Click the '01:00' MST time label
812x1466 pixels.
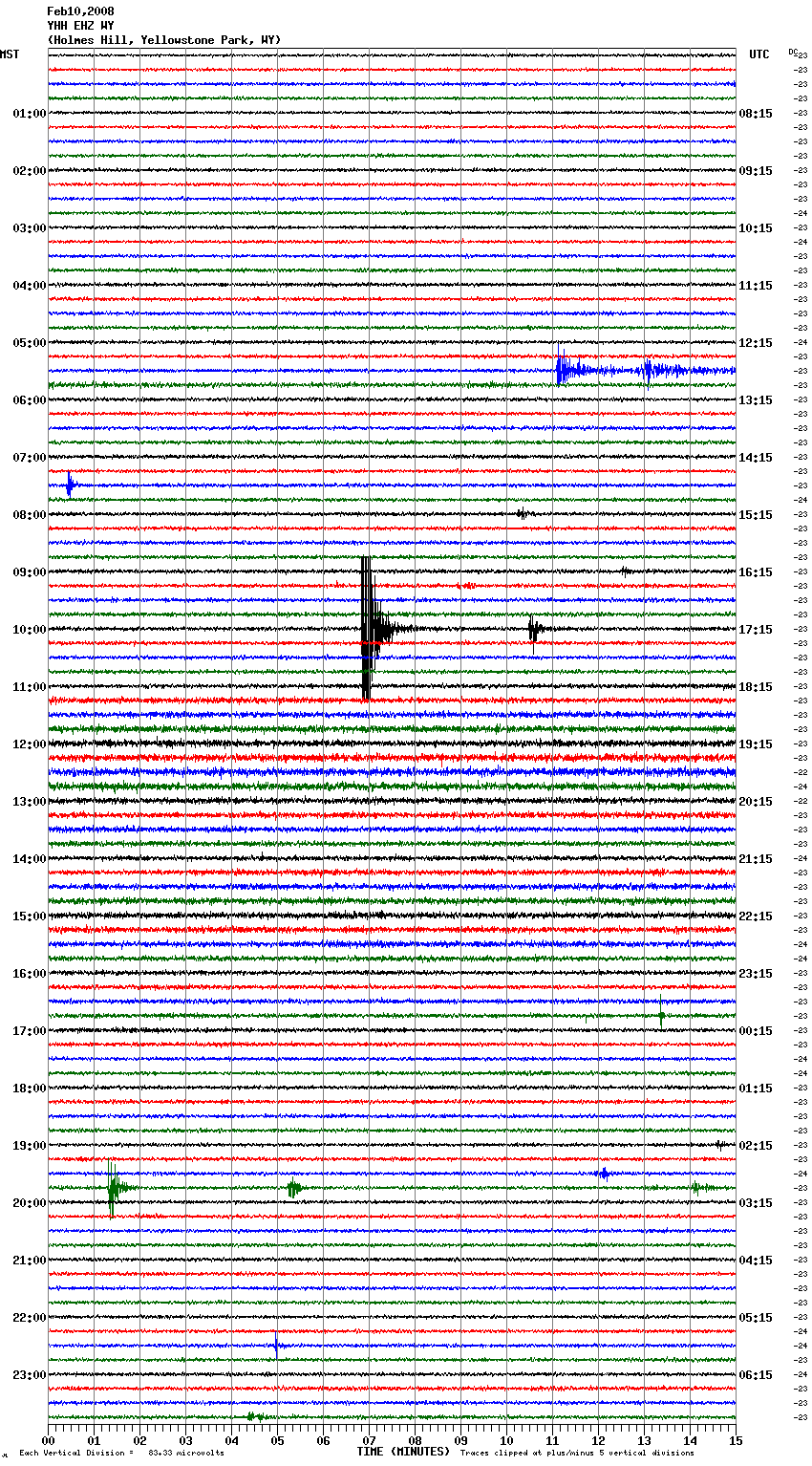pos(30,114)
